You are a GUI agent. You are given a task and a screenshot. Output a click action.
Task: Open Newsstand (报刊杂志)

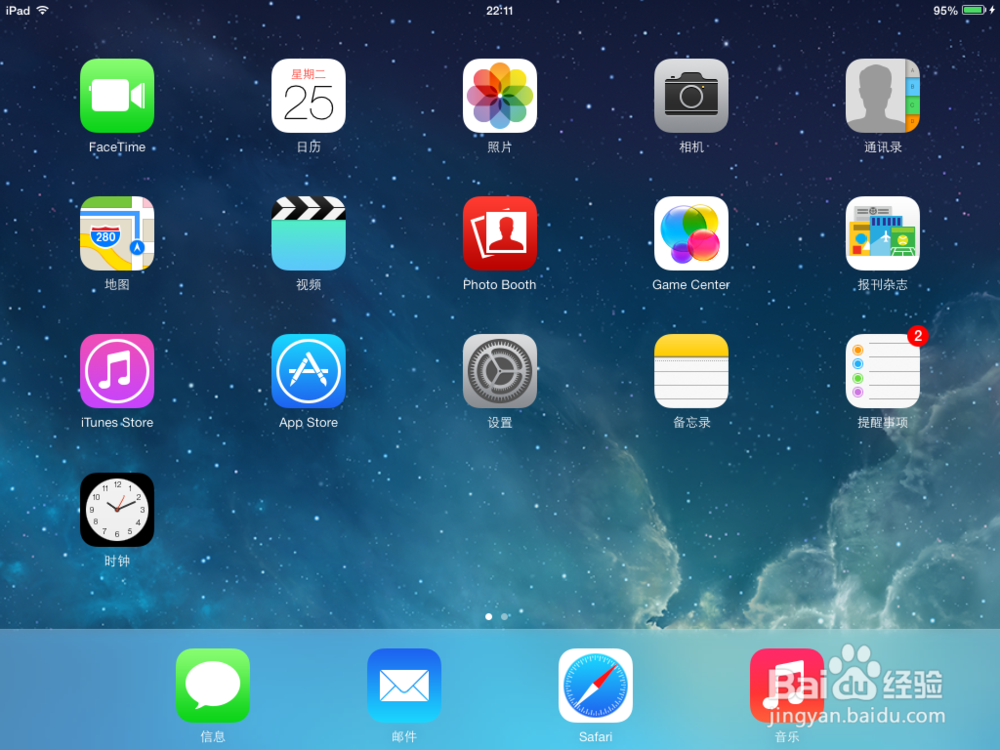pyautogui.click(x=882, y=233)
